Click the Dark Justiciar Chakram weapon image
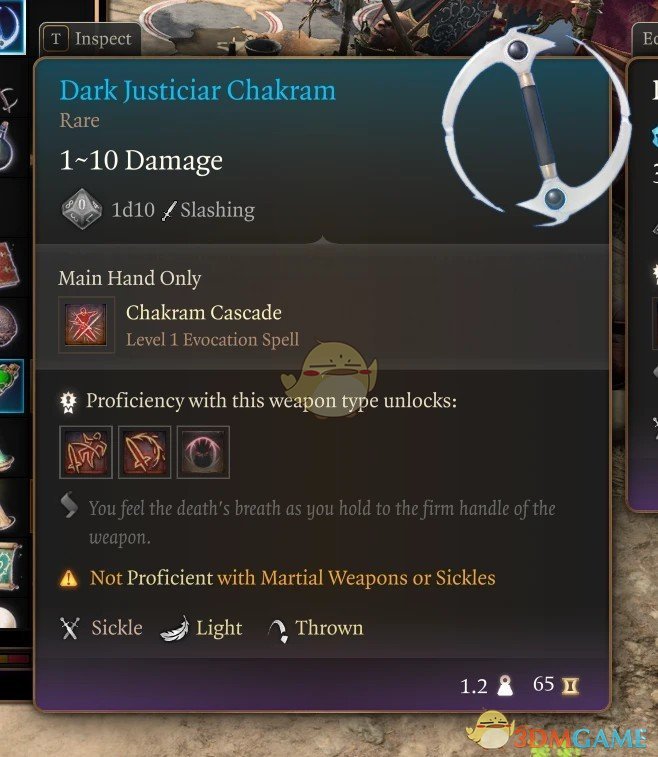The width and height of the screenshot is (658, 757). click(536, 126)
